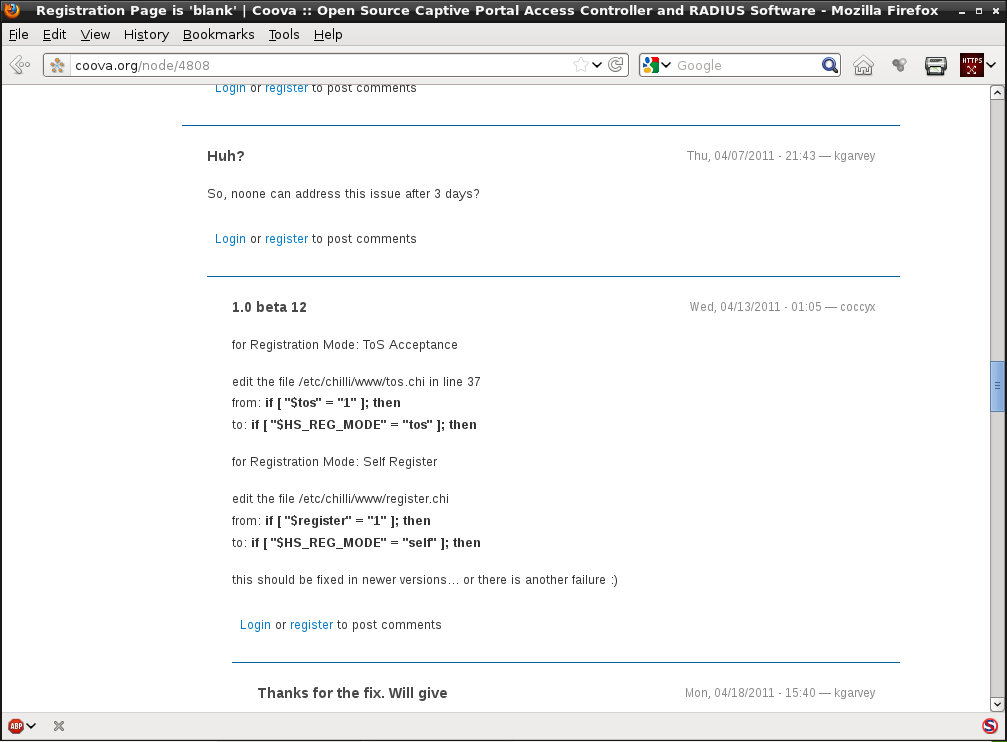Click the 'Thanks for the fix. Will give' title

(353, 693)
